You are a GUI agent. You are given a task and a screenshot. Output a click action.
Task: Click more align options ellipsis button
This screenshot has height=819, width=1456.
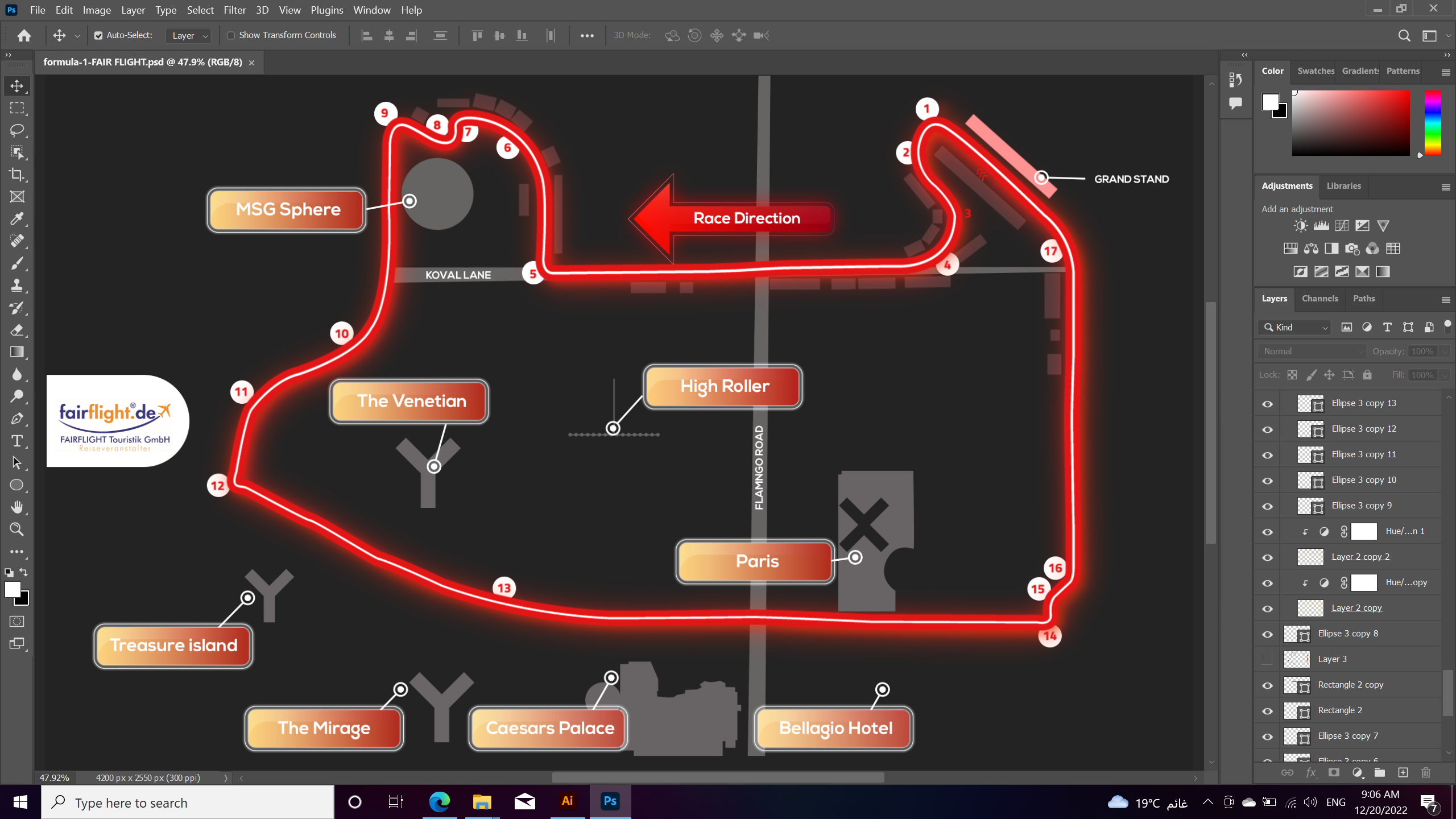587,35
